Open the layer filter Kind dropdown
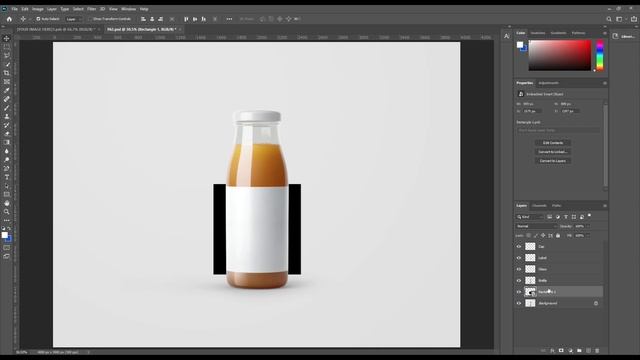 point(530,217)
